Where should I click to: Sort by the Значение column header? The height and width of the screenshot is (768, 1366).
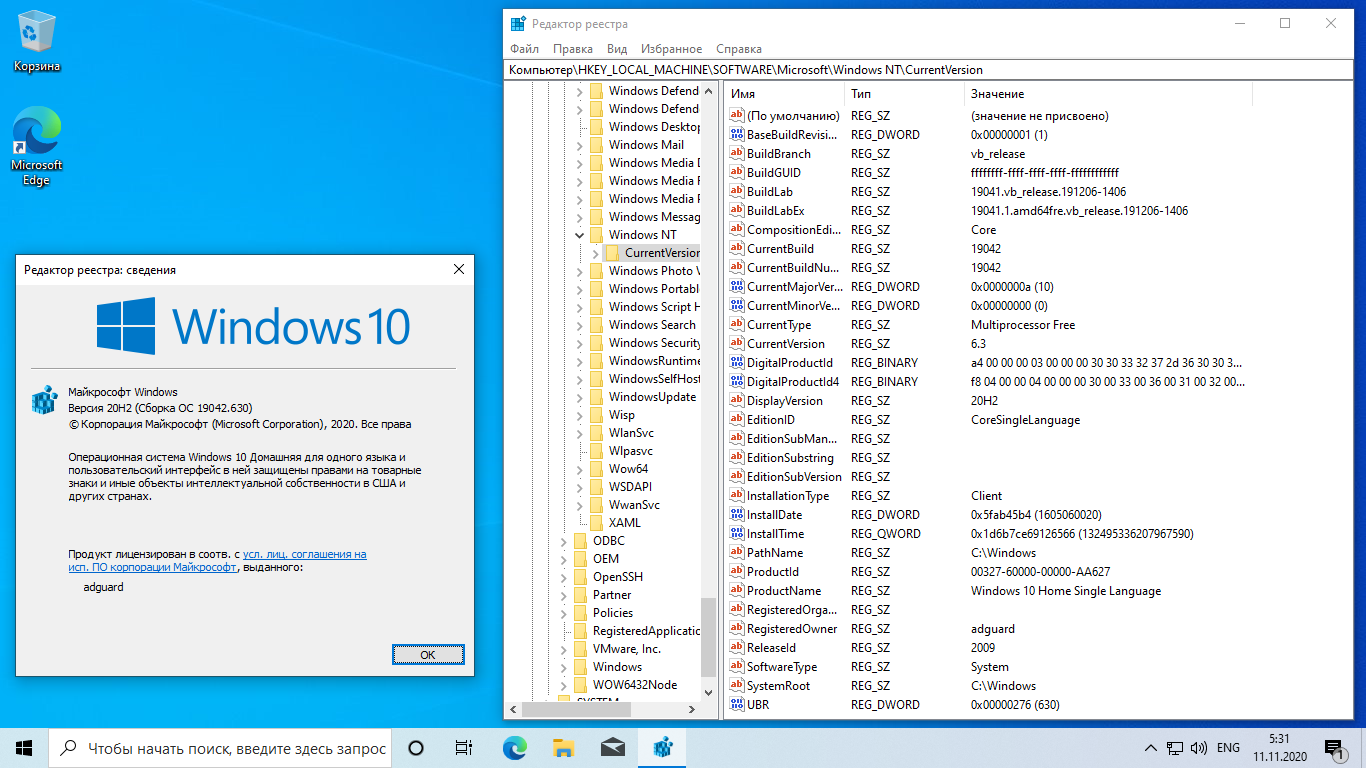click(x=1107, y=93)
